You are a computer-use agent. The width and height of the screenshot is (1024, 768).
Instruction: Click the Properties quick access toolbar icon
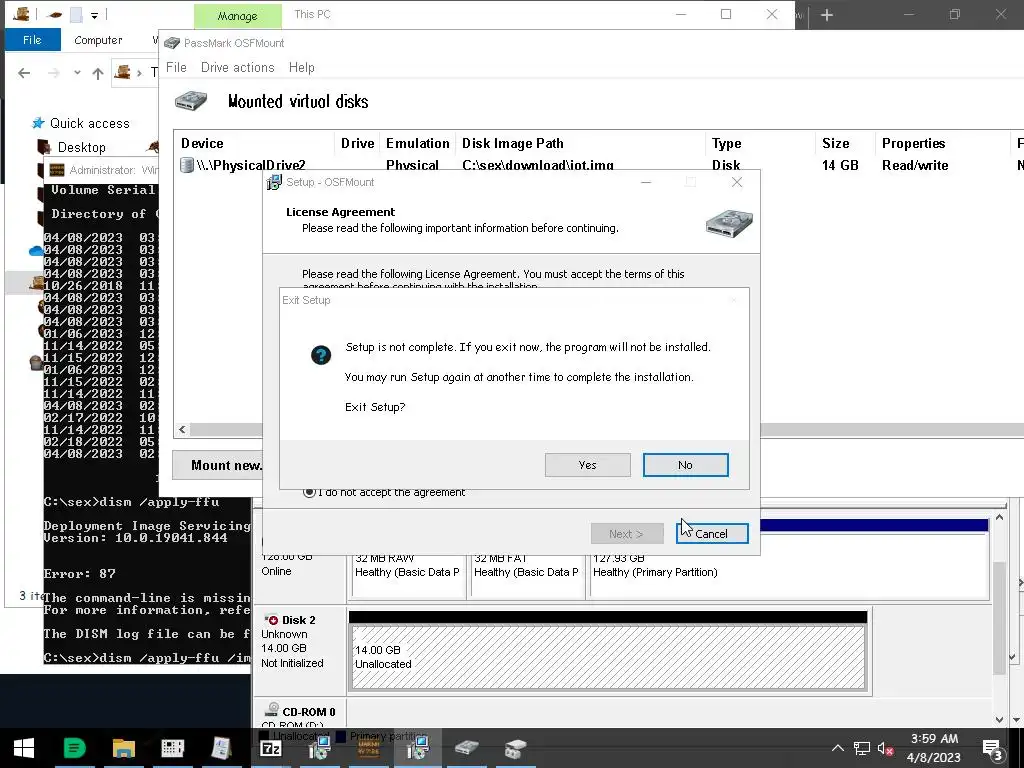[x=56, y=14]
